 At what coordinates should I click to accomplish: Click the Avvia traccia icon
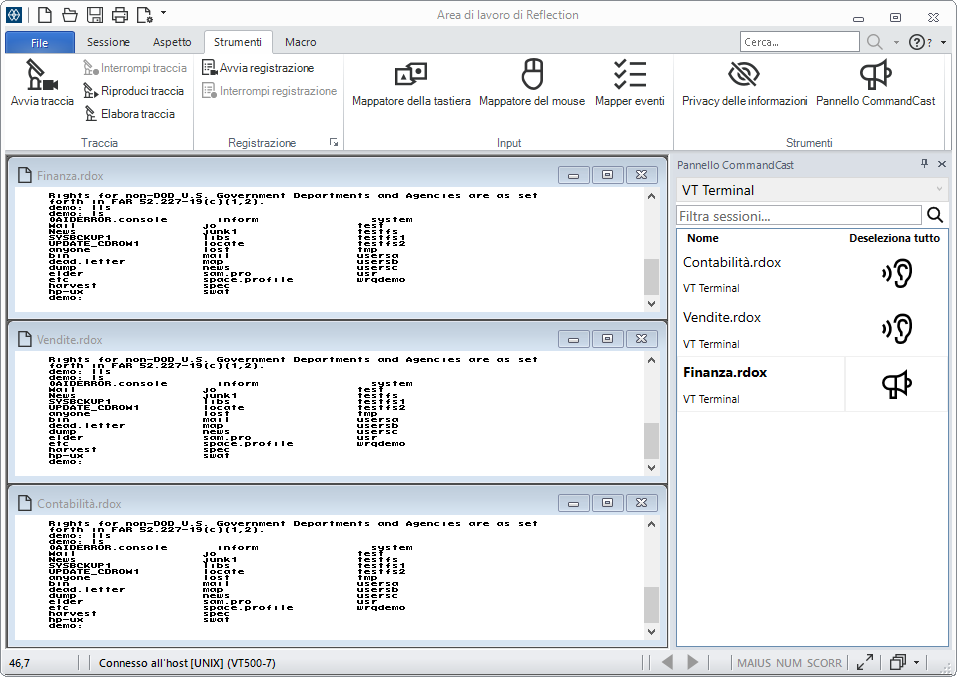pos(42,76)
